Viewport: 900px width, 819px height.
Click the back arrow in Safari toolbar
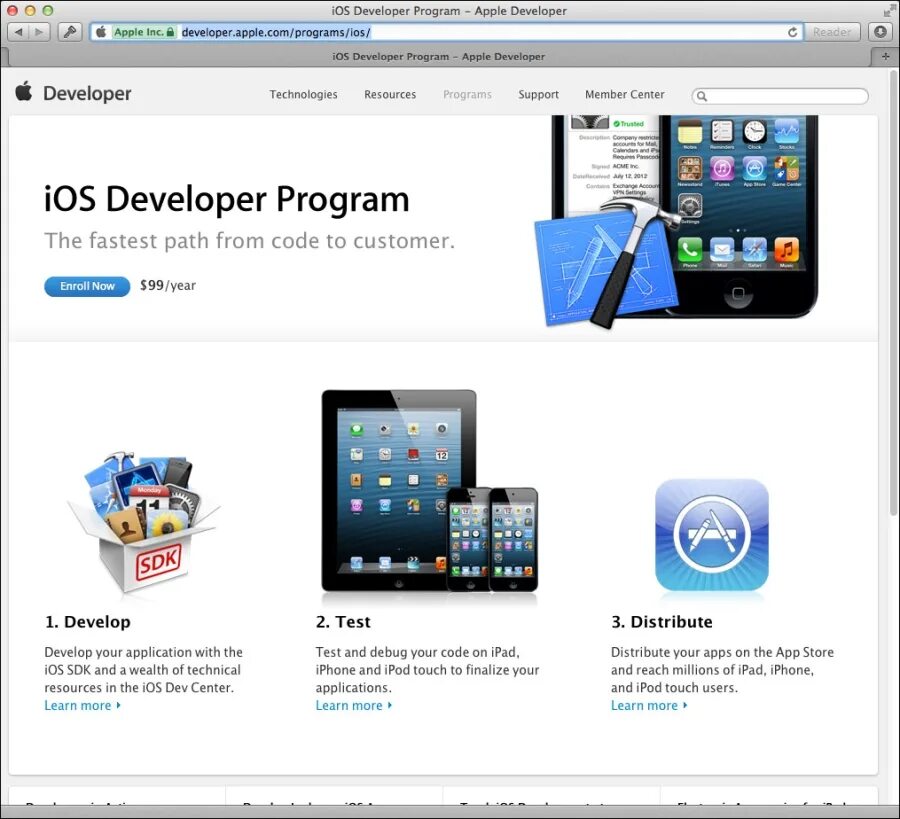(16, 31)
